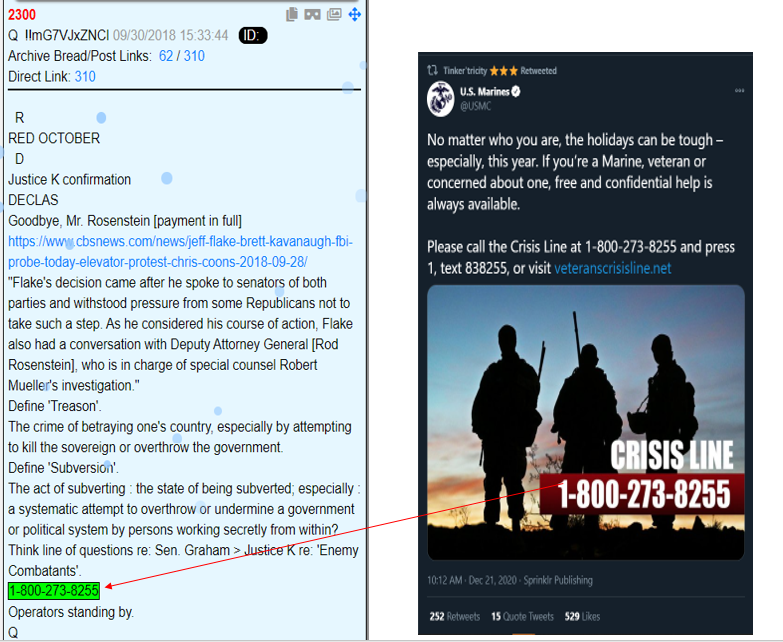The height and width of the screenshot is (642, 783).
Task: Click the green highlighted 1-800-273-8255 number
Action: [x=54, y=591]
